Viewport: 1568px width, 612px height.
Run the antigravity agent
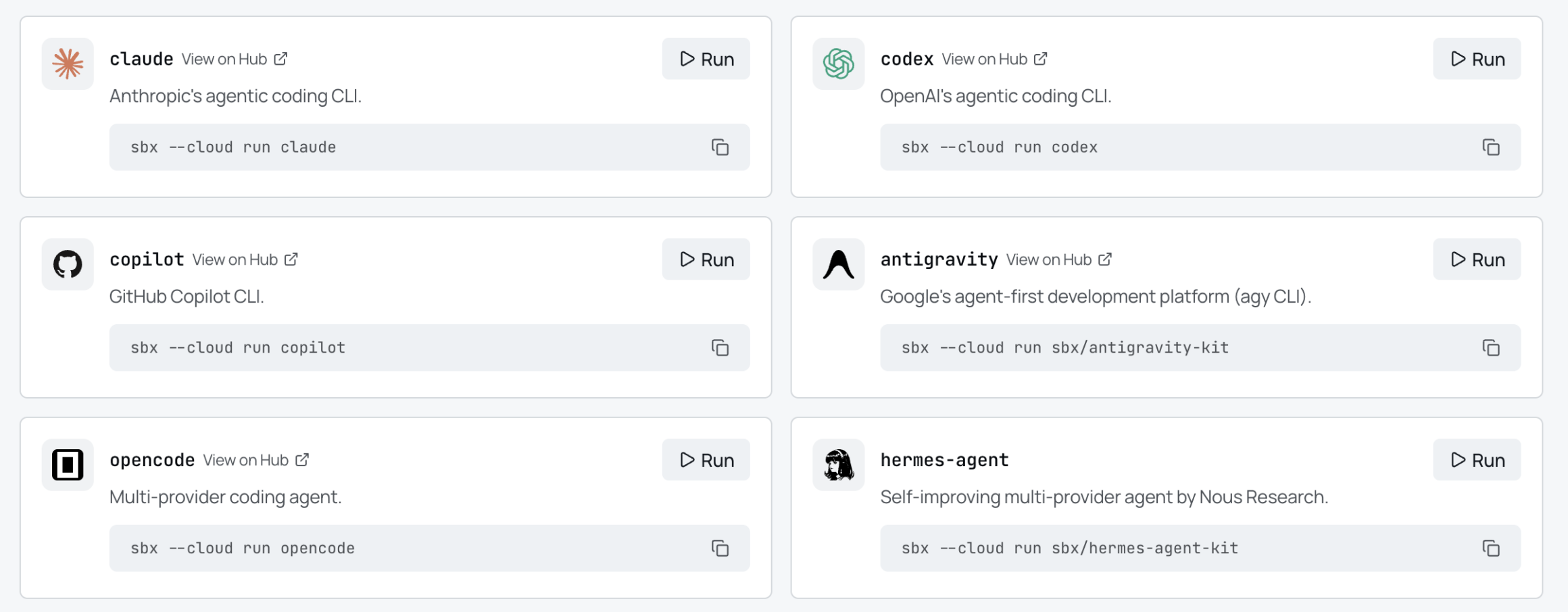click(1477, 259)
